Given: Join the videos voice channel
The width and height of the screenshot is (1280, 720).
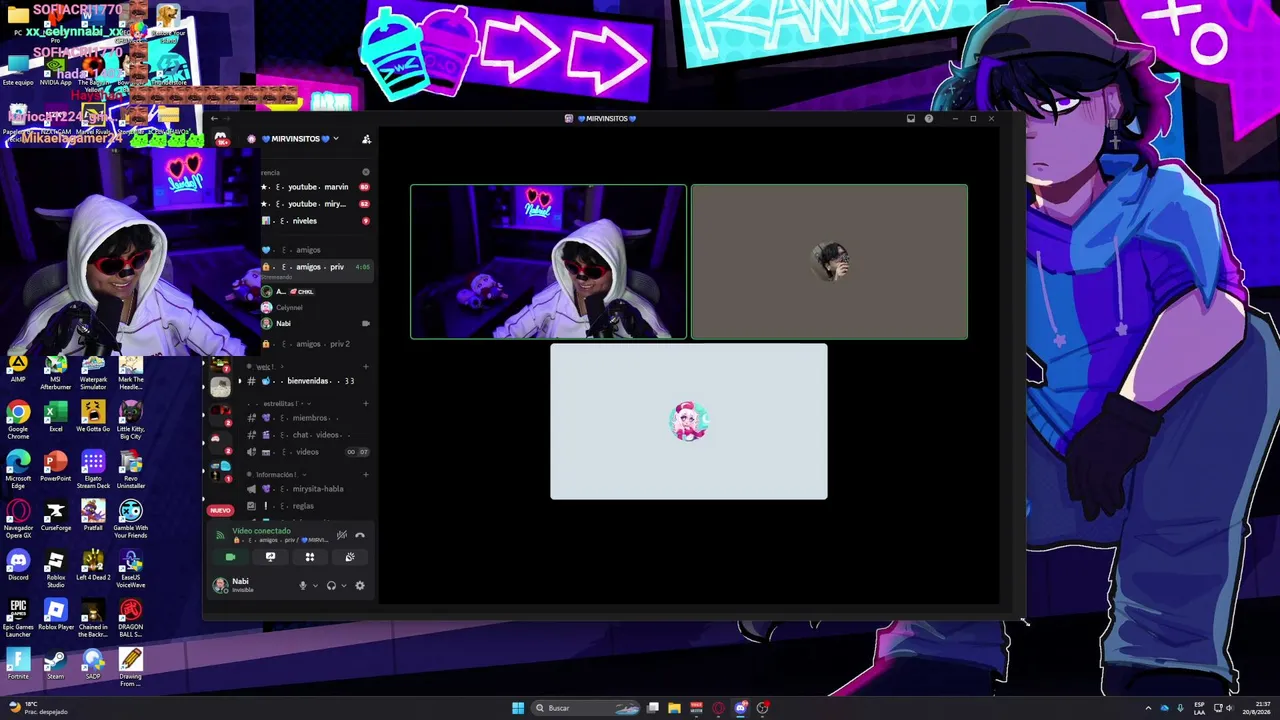Looking at the screenshot, I should pyautogui.click(x=308, y=452).
